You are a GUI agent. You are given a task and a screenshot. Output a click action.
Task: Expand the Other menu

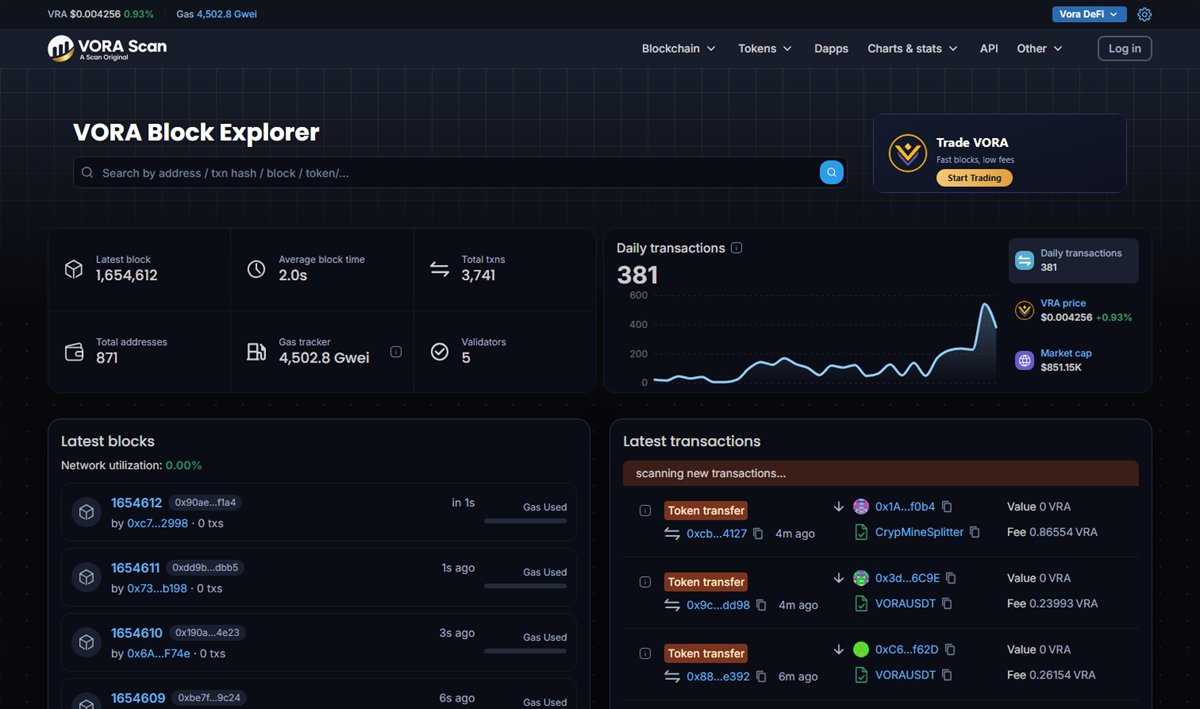[x=1040, y=48]
